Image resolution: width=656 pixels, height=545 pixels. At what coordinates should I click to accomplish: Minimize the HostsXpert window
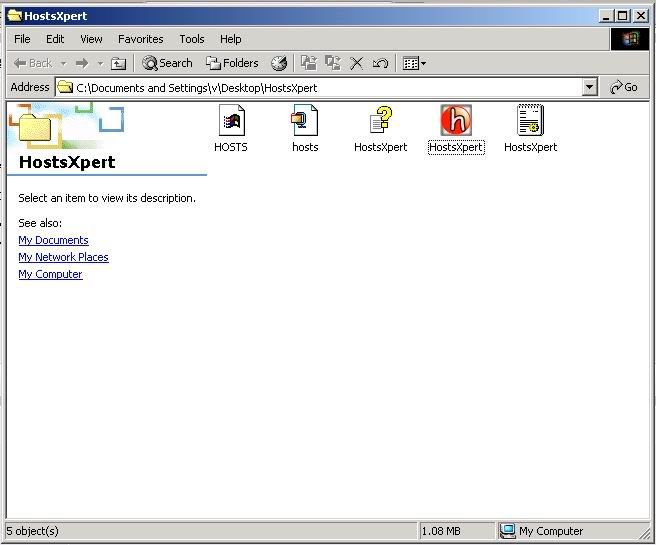click(x=605, y=16)
